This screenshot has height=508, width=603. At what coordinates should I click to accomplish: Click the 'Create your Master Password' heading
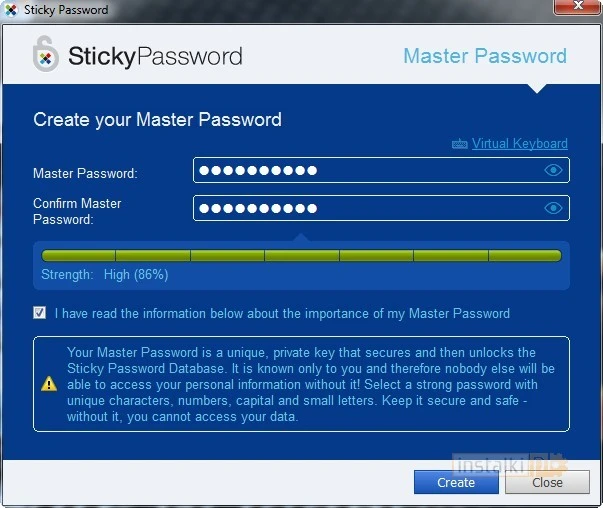pos(157,120)
